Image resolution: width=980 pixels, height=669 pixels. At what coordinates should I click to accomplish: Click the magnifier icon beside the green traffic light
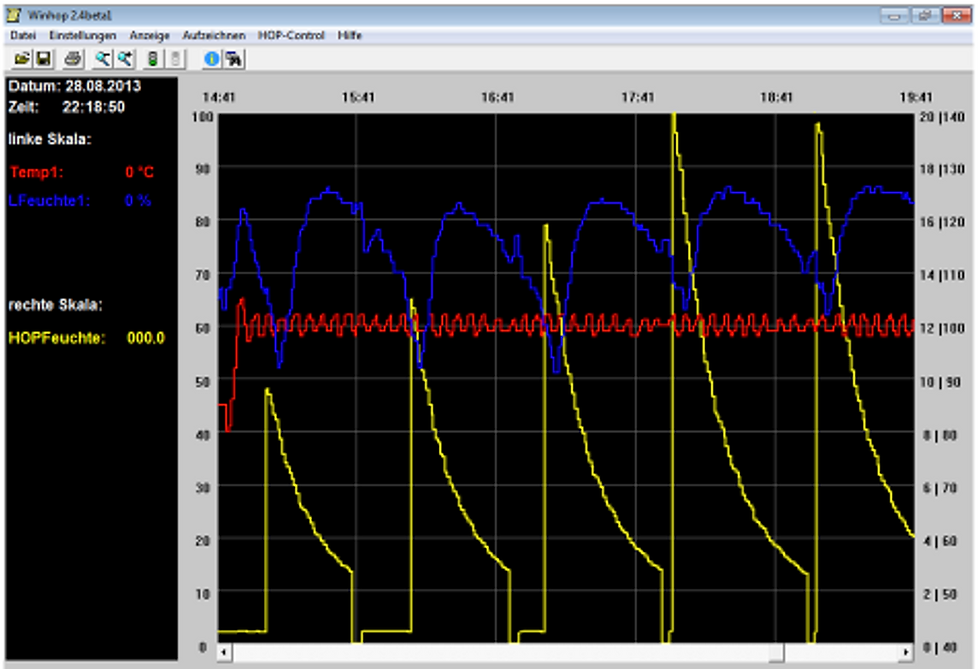[x=125, y=59]
